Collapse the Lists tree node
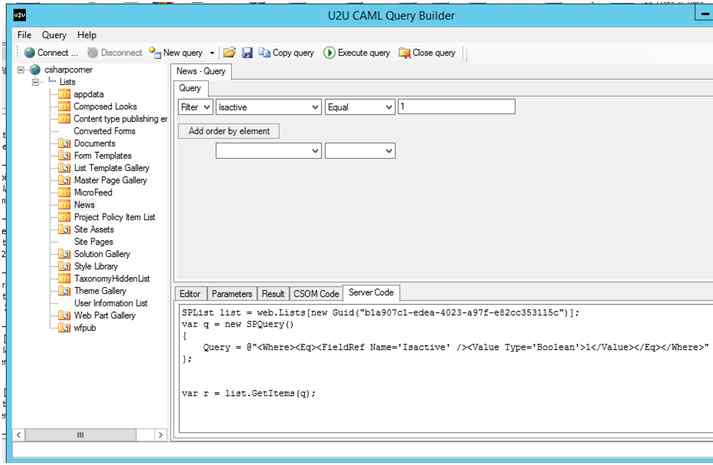713x465 pixels. [x=35, y=82]
